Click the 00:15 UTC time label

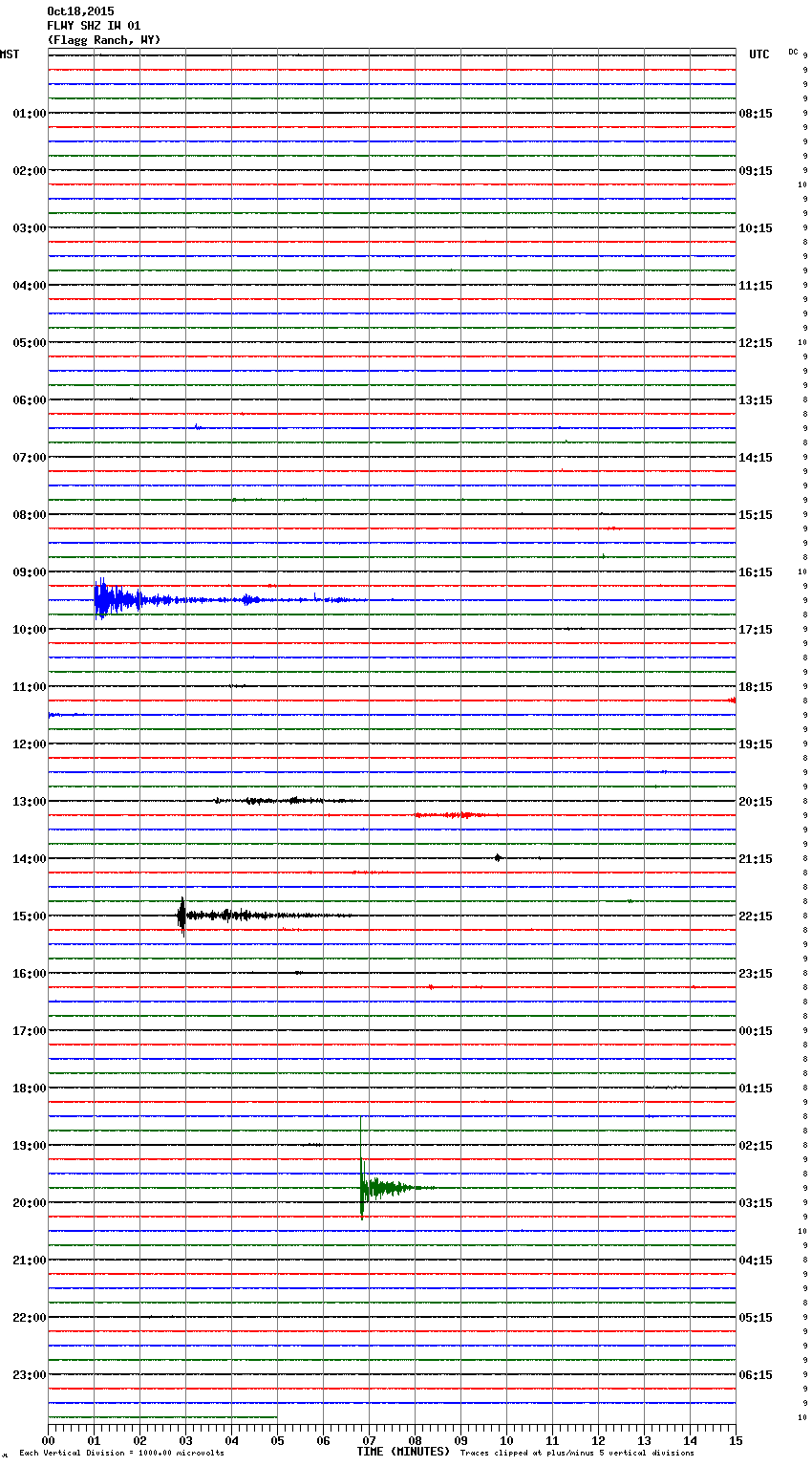click(x=756, y=1031)
